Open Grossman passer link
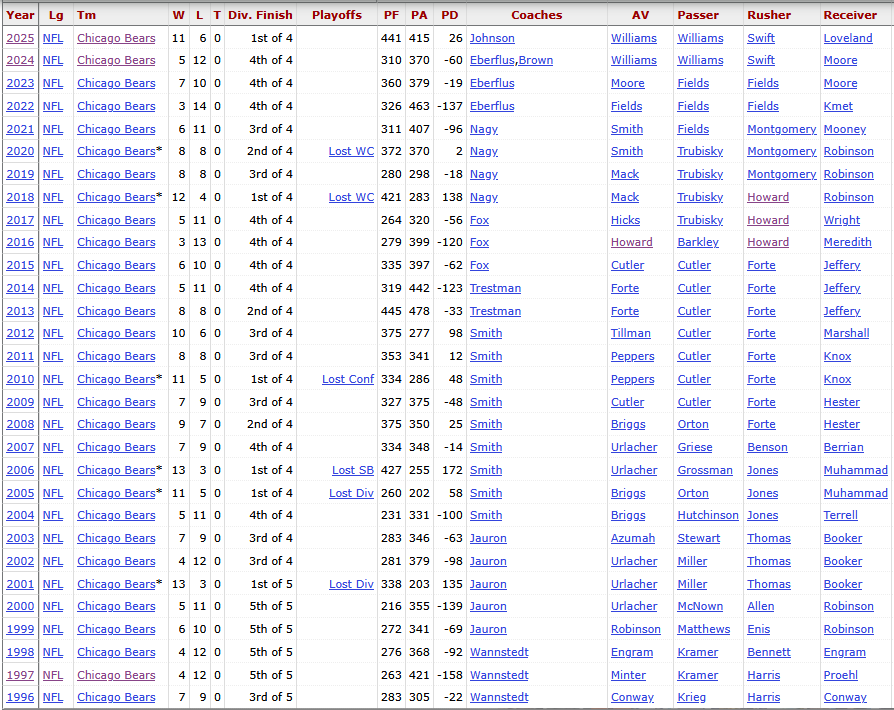The height and width of the screenshot is (710, 894). pyautogui.click(x=705, y=470)
